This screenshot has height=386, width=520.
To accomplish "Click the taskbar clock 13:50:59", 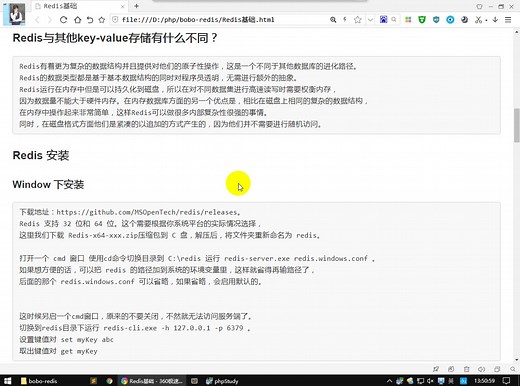I will pos(484,380).
